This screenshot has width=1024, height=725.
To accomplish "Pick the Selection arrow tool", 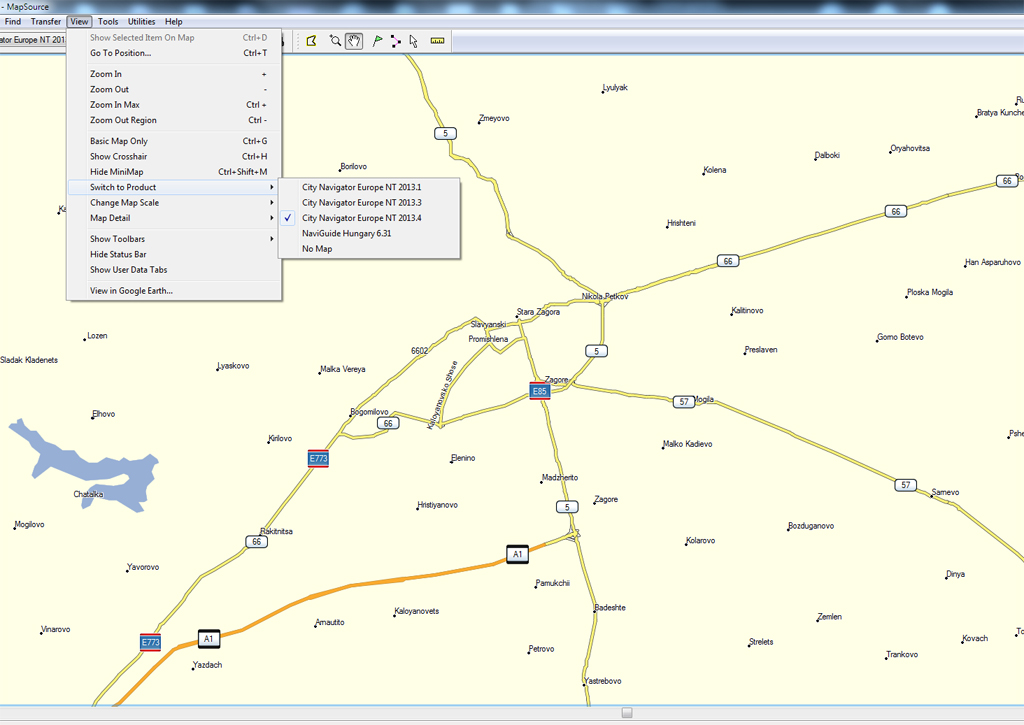I will coord(414,41).
